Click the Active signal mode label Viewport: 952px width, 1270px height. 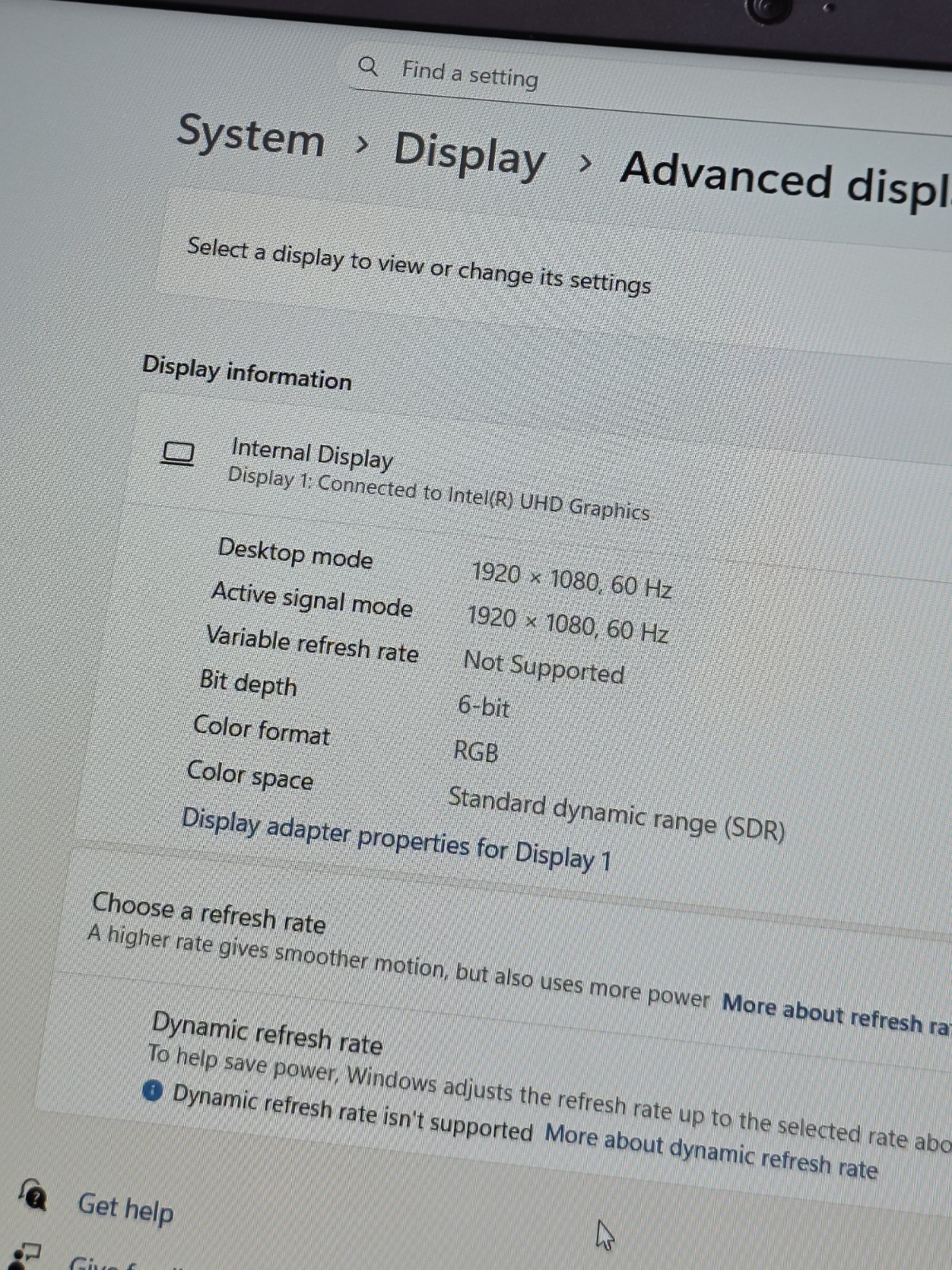coord(312,599)
